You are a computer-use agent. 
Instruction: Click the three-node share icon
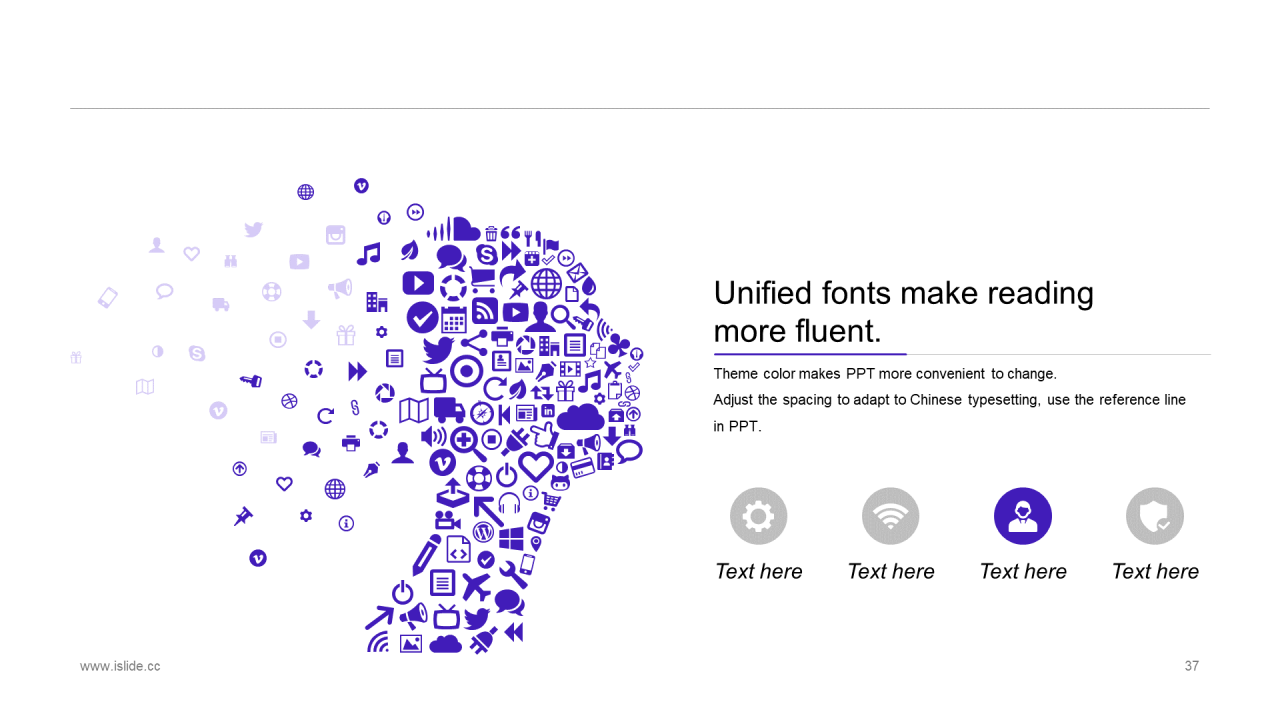(474, 343)
